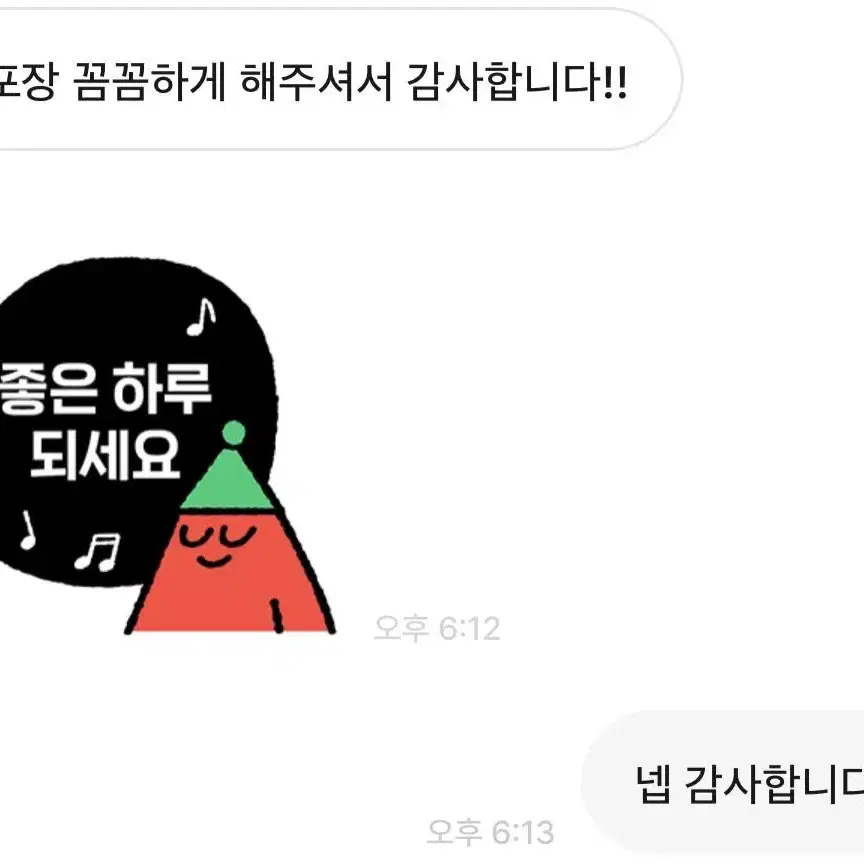Screen dimensions: 864x864
Task: Click the 좋은 하루 text in sticker
Action: pyautogui.click(x=106, y=388)
